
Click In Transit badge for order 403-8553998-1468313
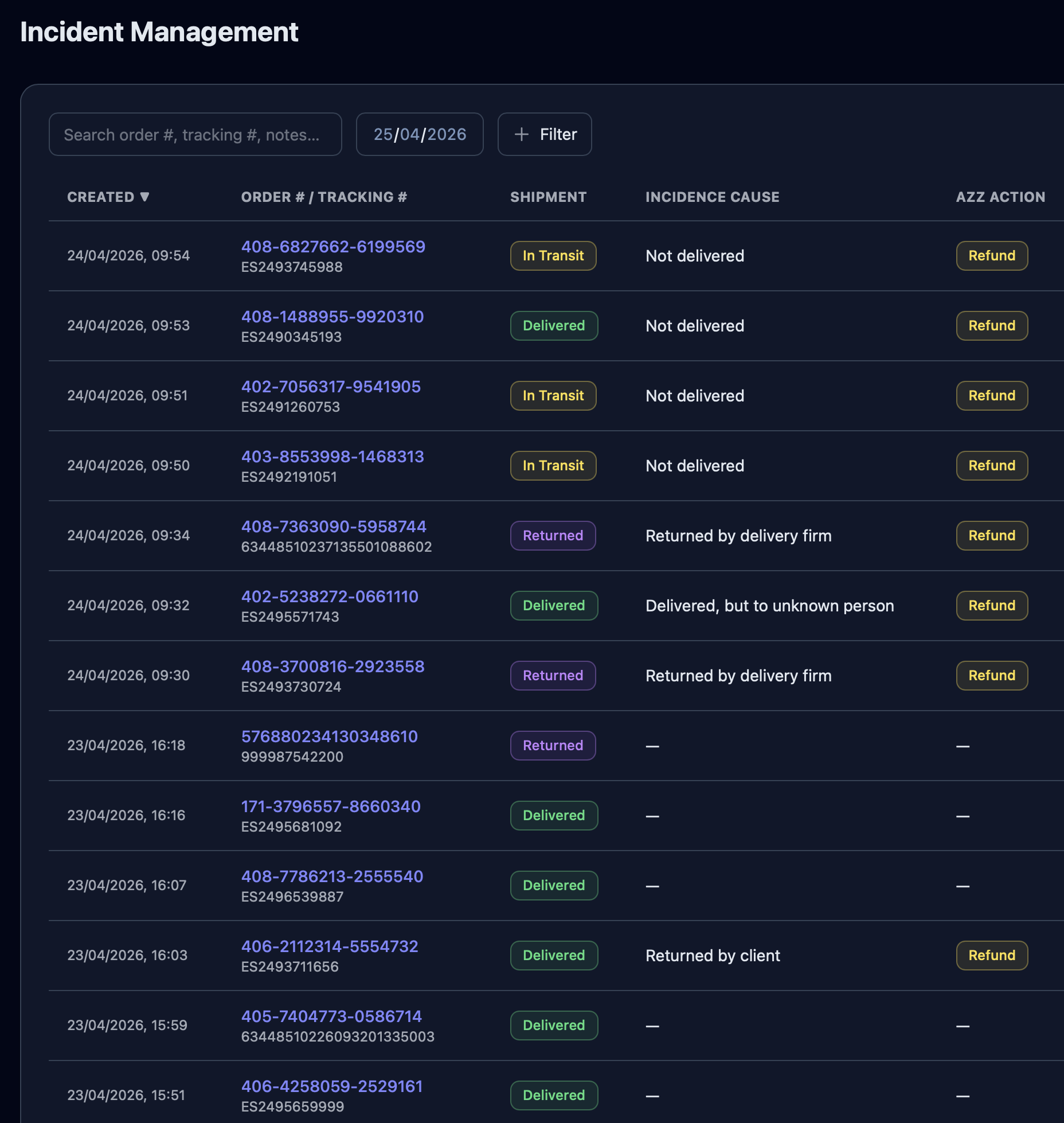553,466
